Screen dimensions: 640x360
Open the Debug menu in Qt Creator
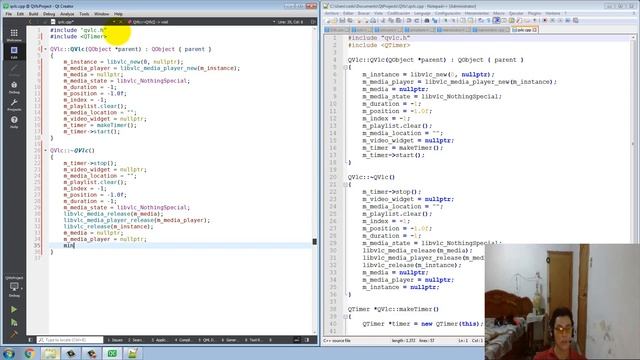(x=49, y=14)
